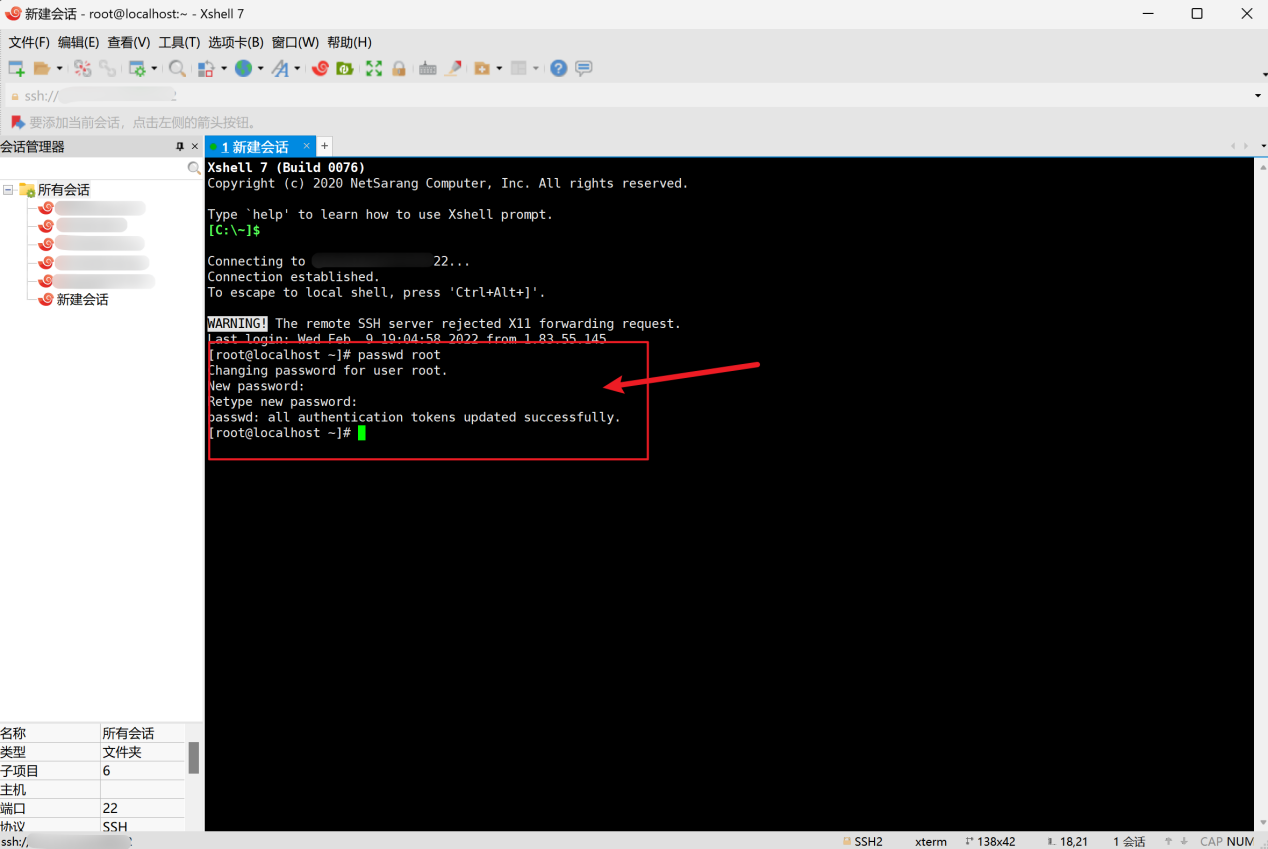Close the 1 新建会话 tab

tap(307, 146)
